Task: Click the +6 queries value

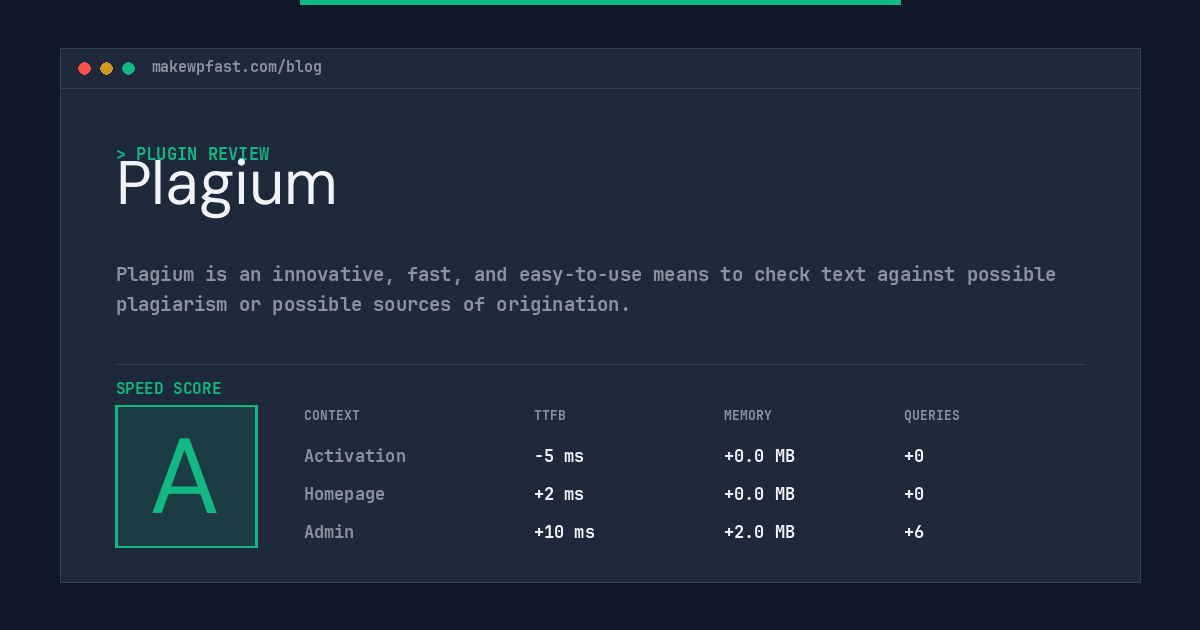Action: pos(914,532)
